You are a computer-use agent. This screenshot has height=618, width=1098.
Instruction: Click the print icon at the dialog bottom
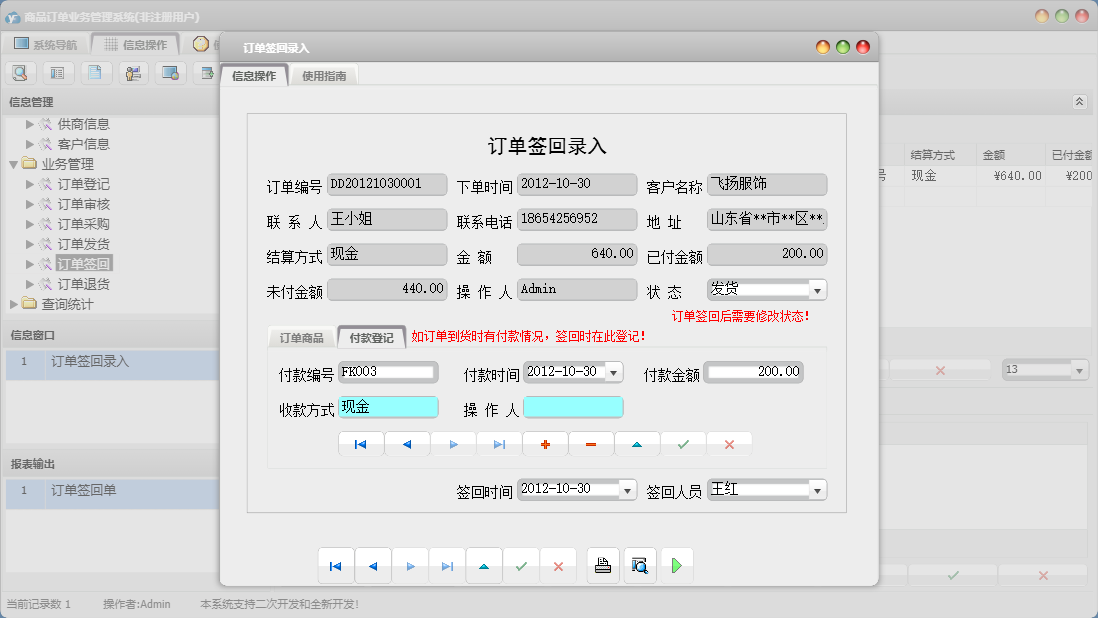click(x=602, y=565)
